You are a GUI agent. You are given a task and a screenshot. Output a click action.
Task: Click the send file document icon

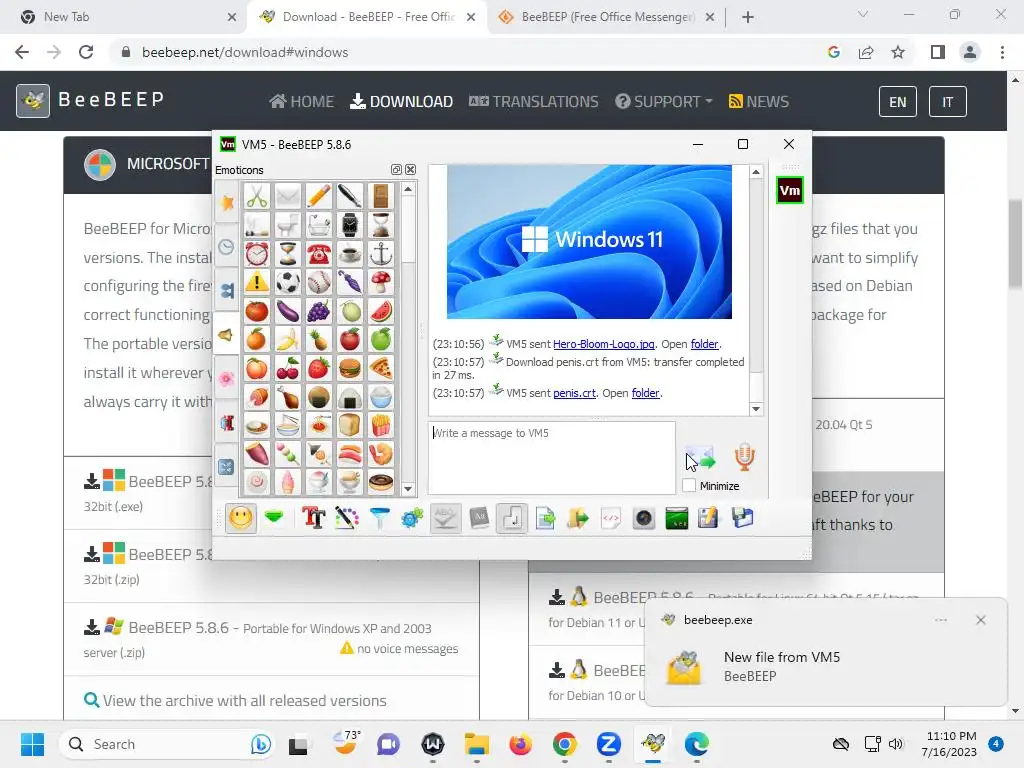(545, 519)
